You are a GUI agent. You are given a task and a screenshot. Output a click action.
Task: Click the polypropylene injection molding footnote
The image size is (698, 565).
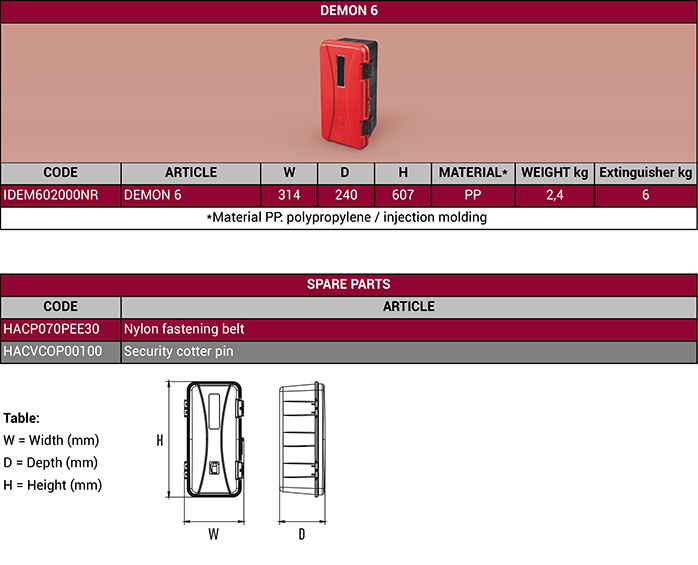347,218
